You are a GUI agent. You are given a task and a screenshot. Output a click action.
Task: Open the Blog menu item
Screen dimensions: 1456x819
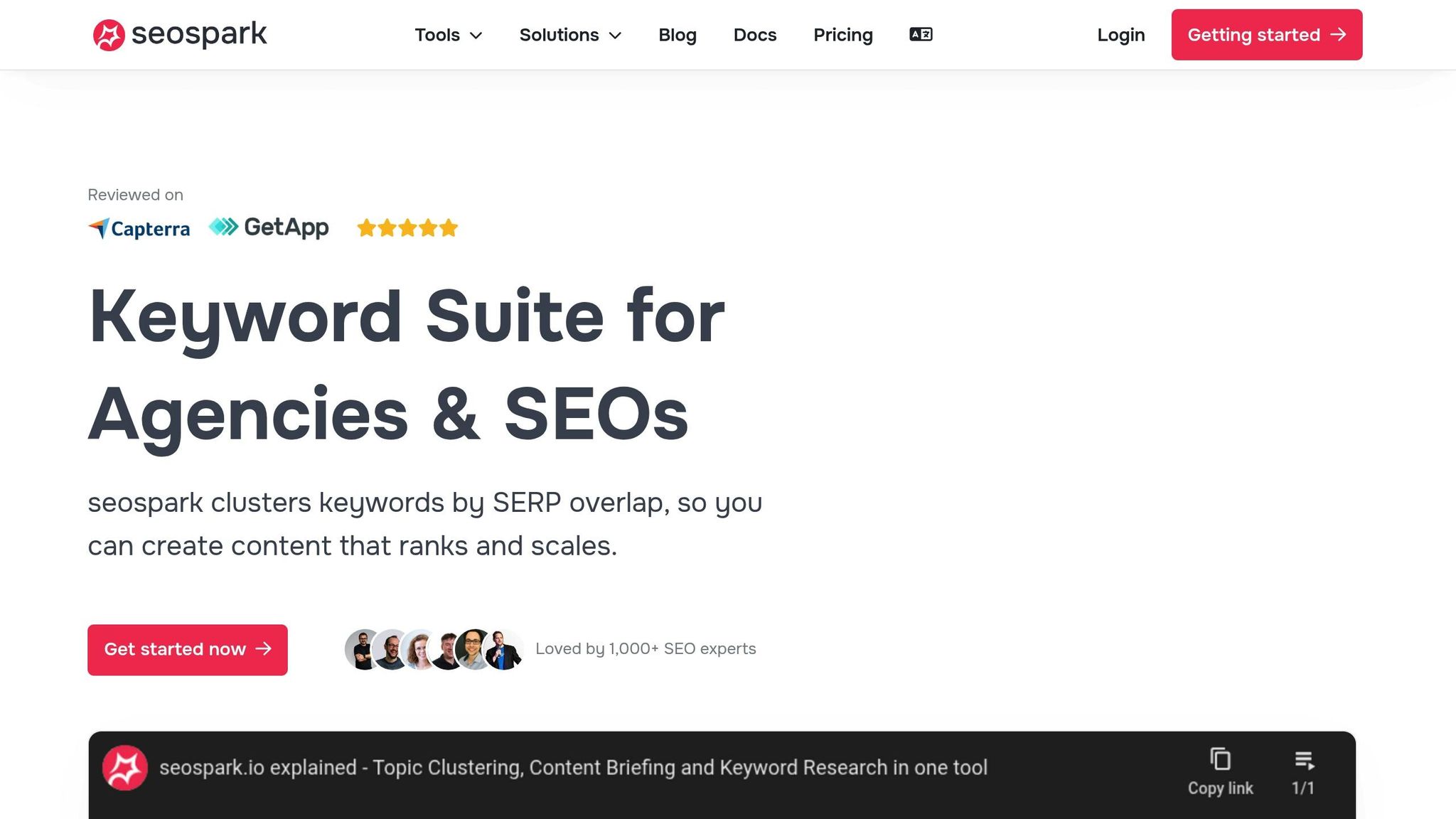click(x=677, y=35)
